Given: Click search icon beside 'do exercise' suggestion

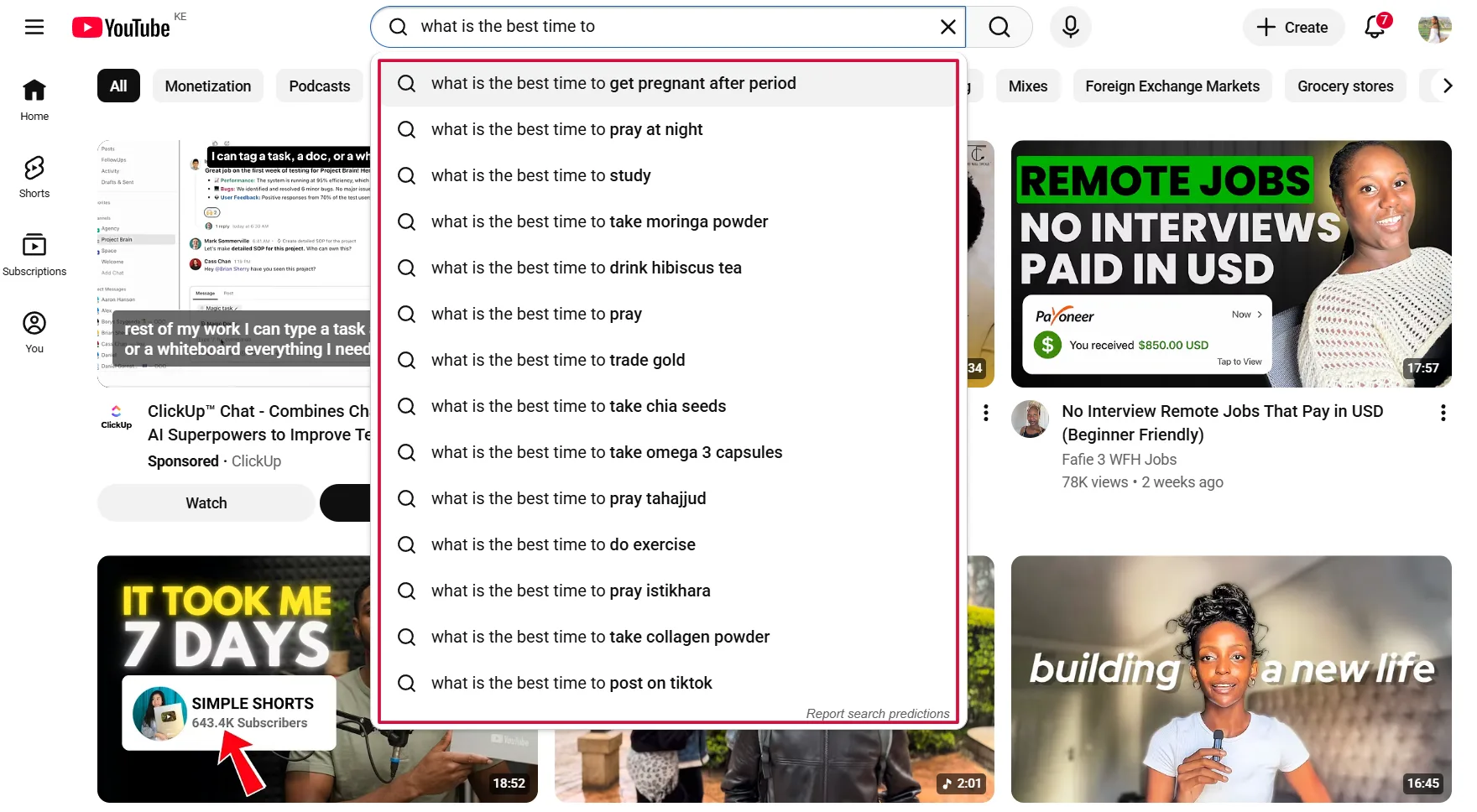Looking at the screenshot, I should 406,544.
